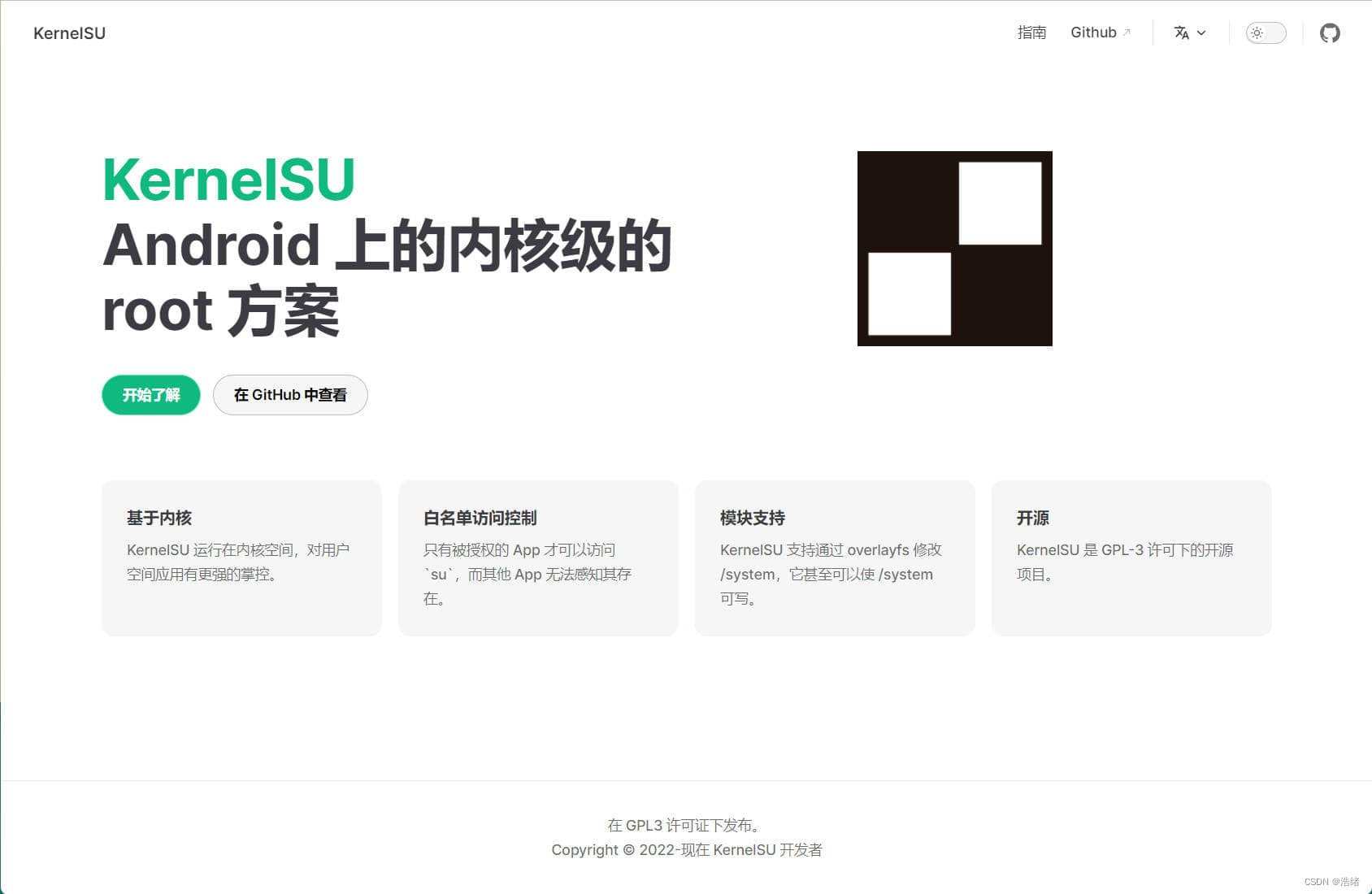Open the 模块支持 feature card
The image size is (1372, 894).
[835, 558]
